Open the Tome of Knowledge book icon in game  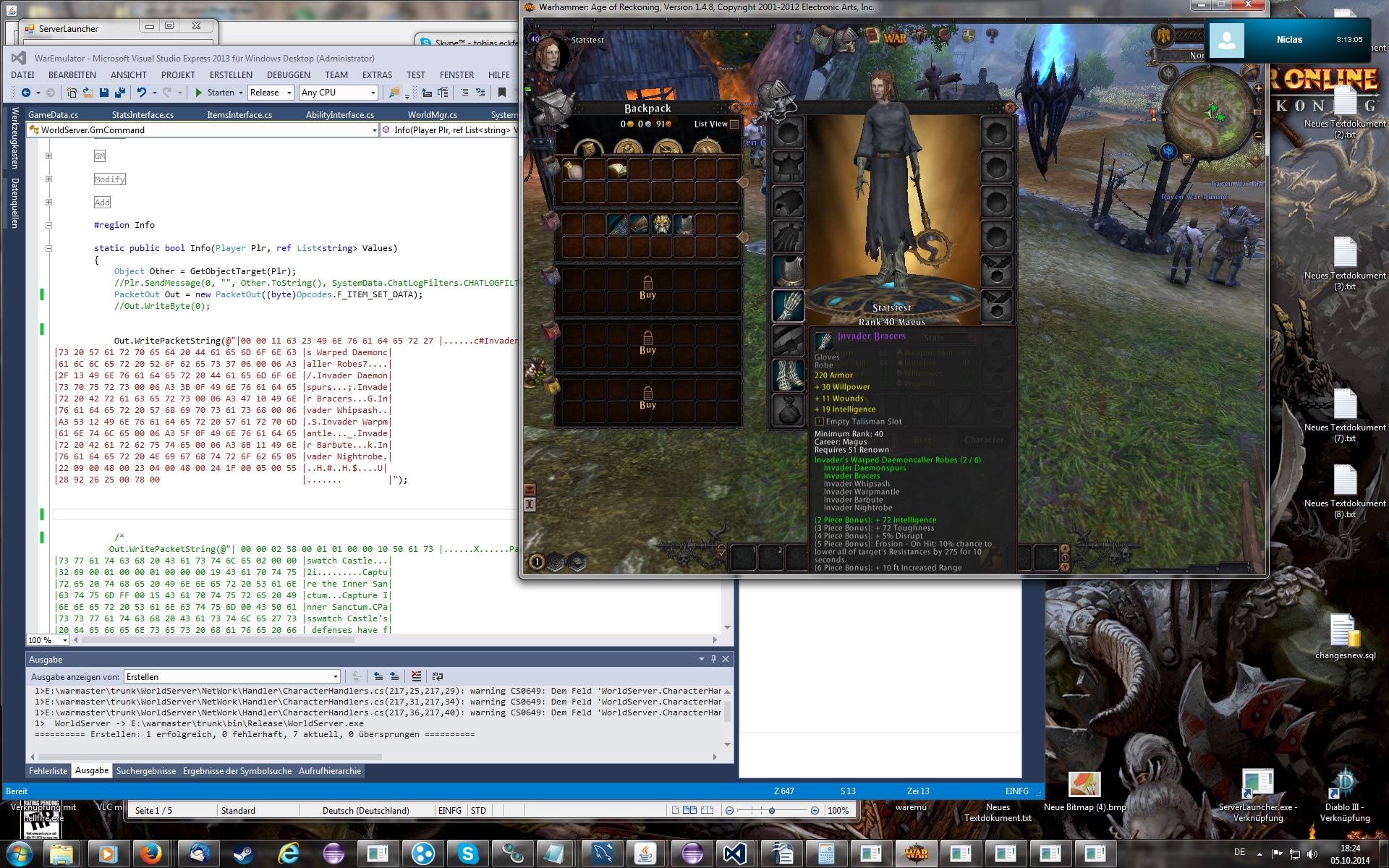click(x=872, y=35)
